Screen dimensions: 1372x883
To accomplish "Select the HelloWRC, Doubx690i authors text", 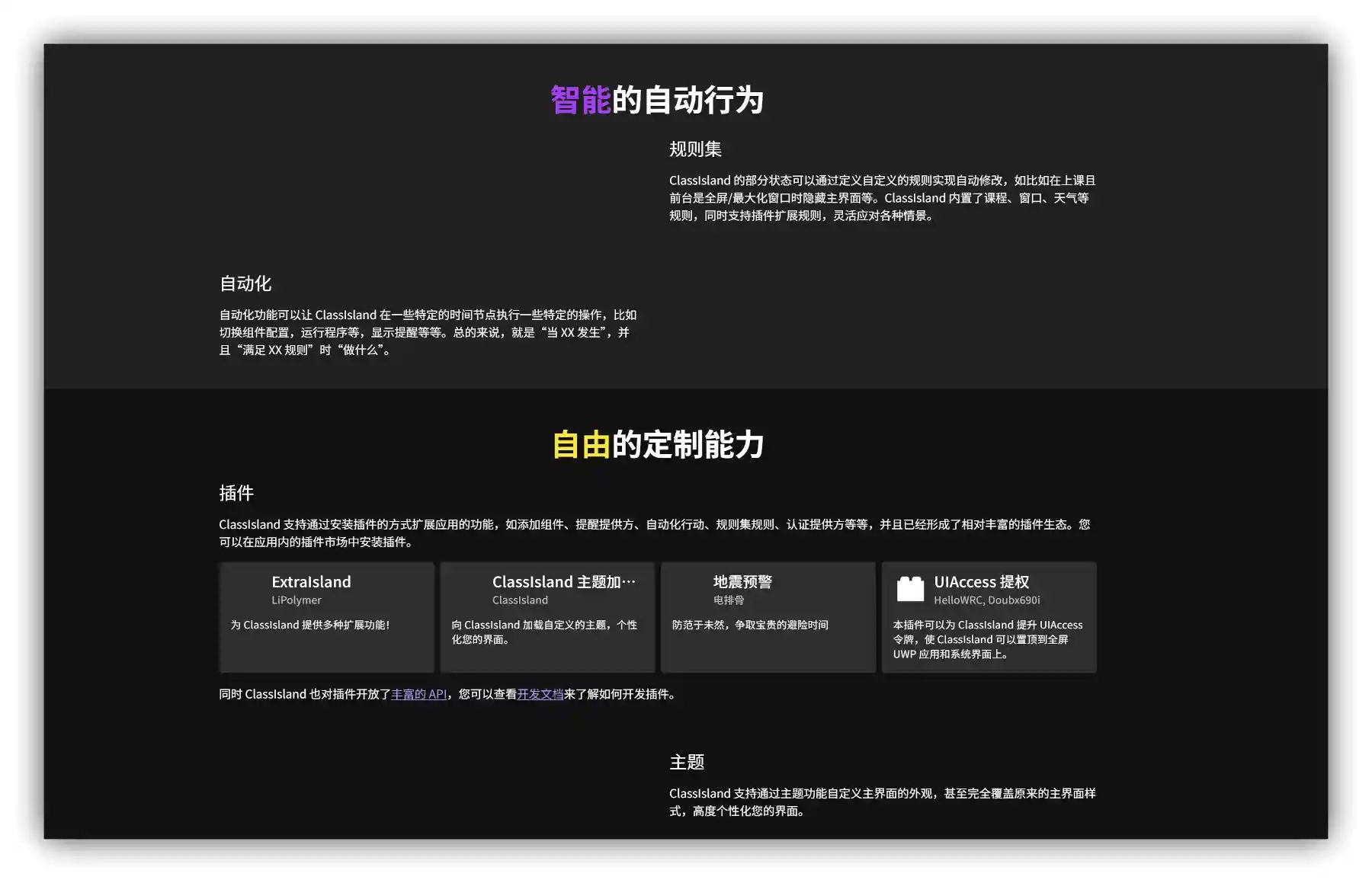I will coord(987,600).
